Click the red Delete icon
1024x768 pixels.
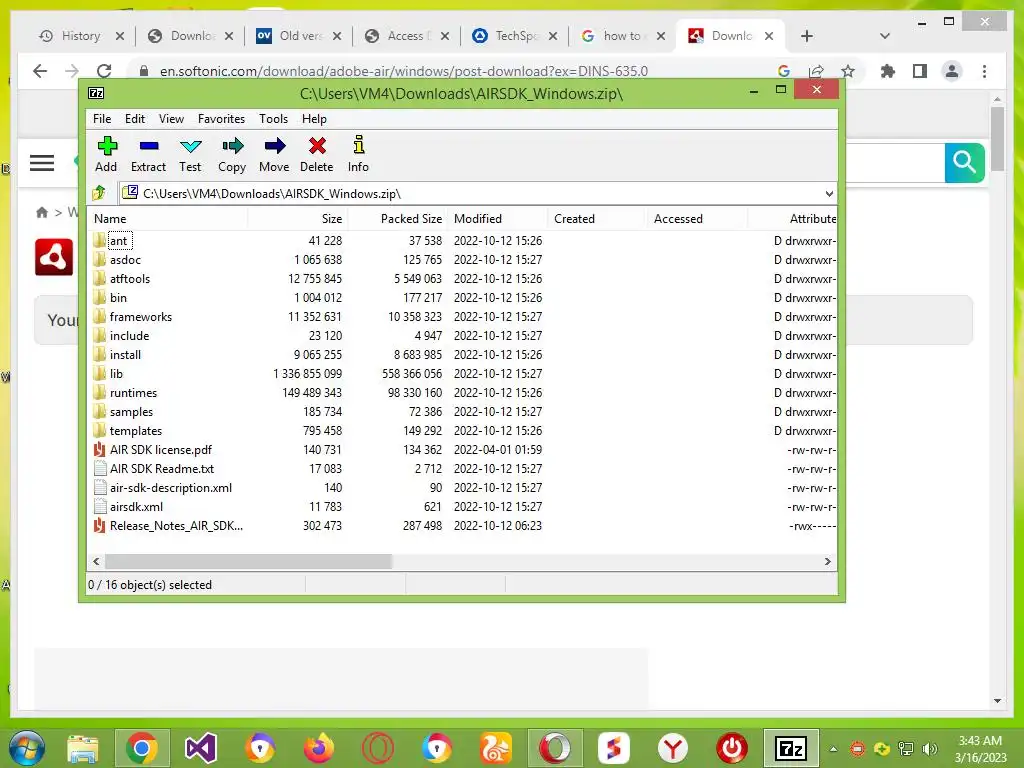click(x=317, y=154)
